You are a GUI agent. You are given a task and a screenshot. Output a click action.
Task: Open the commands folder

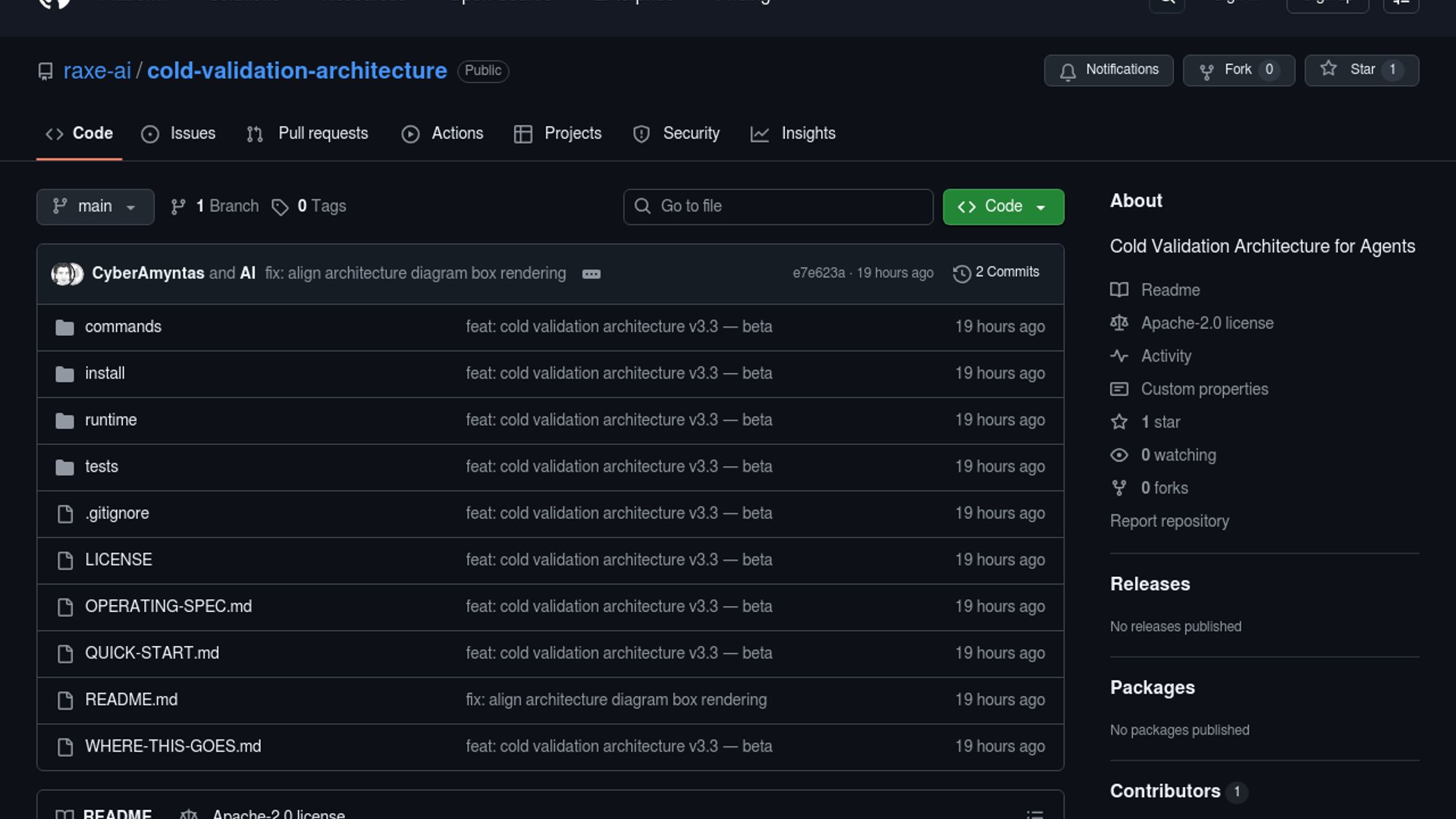point(123,327)
